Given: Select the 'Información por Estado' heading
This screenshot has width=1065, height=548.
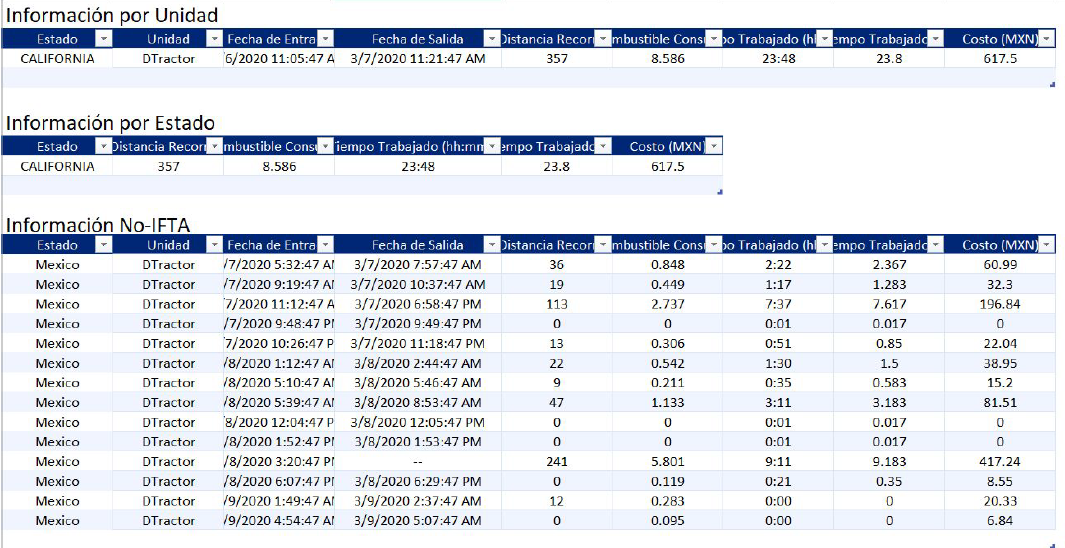Looking at the screenshot, I should (x=110, y=123).
